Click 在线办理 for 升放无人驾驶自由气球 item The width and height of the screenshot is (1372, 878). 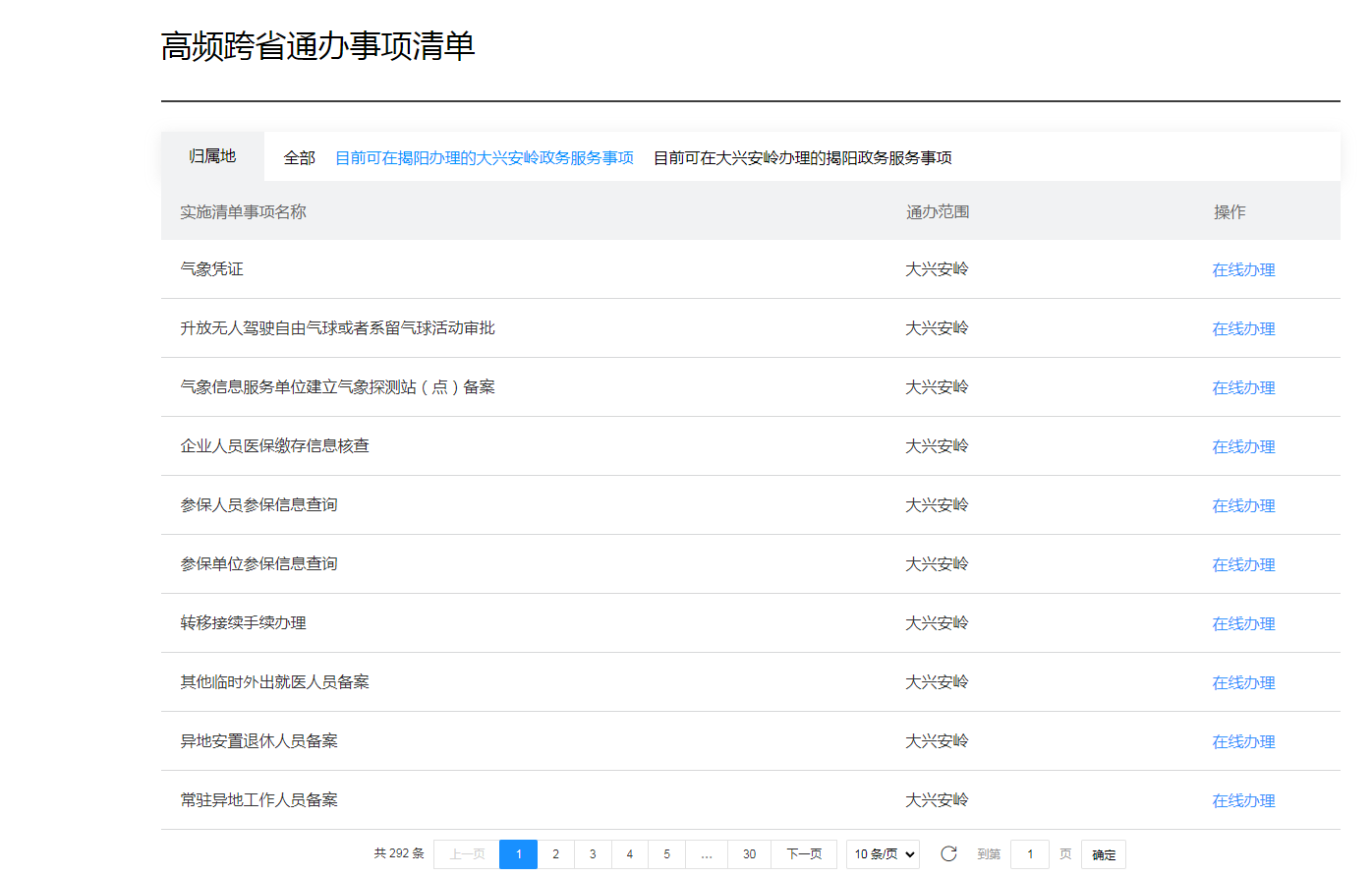coord(1243,328)
